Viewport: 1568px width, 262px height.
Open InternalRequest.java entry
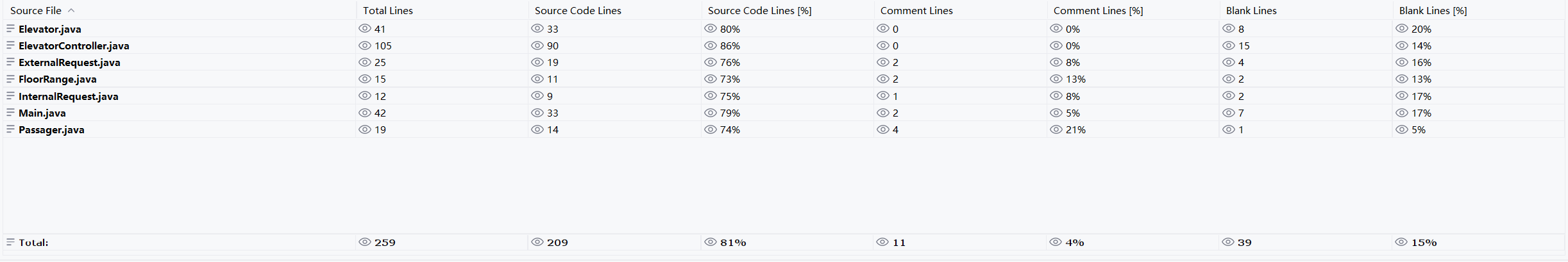[x=69, y=96]
